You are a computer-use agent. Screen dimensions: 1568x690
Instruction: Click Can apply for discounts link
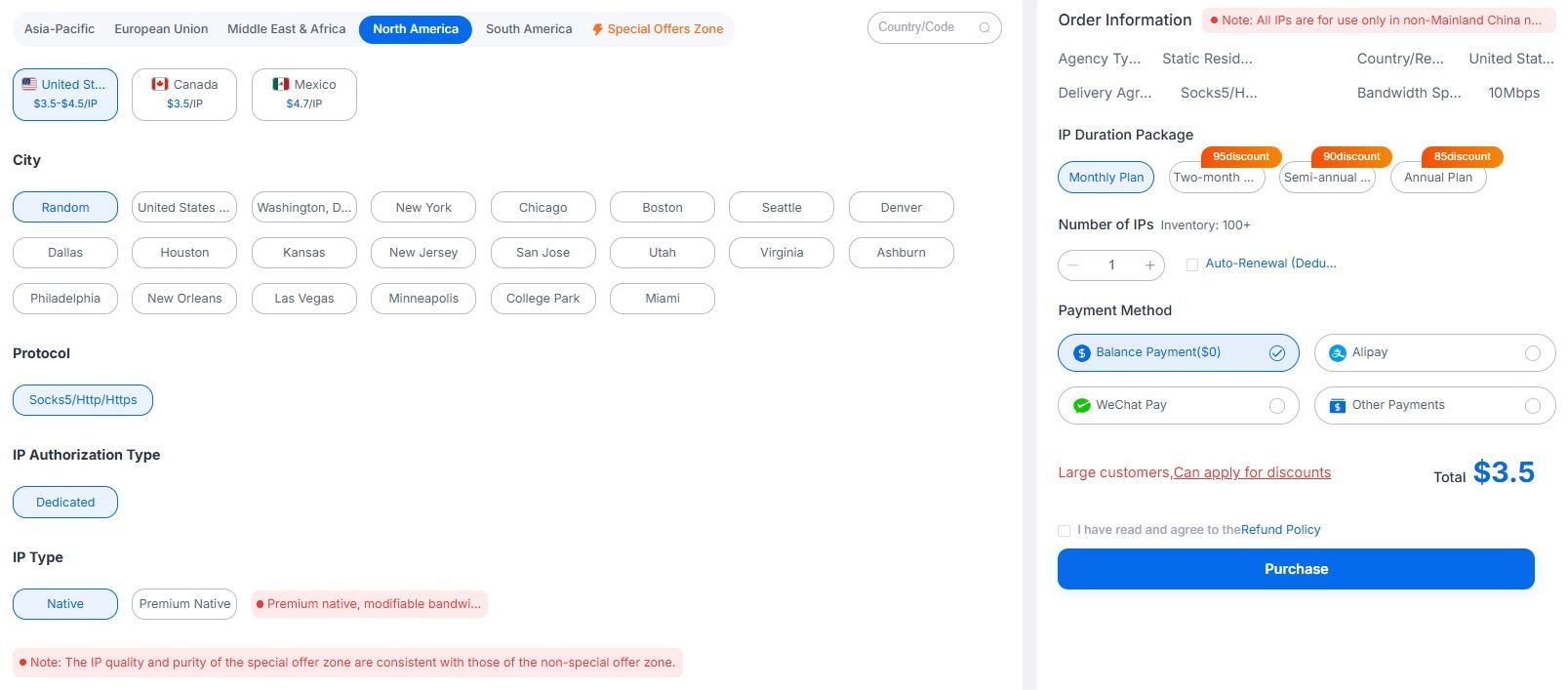[x=1252, y=472]
